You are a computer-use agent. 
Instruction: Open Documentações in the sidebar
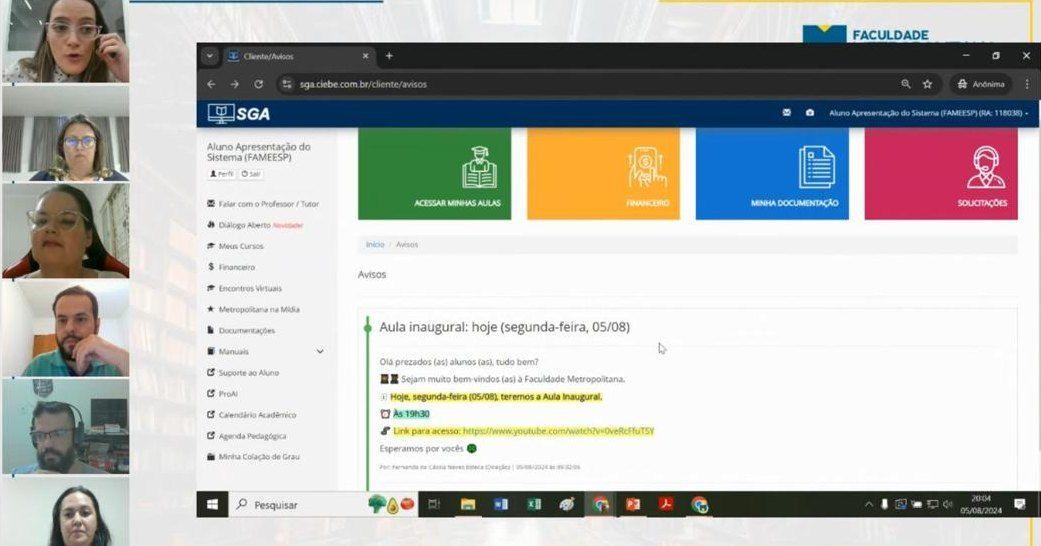240,330
